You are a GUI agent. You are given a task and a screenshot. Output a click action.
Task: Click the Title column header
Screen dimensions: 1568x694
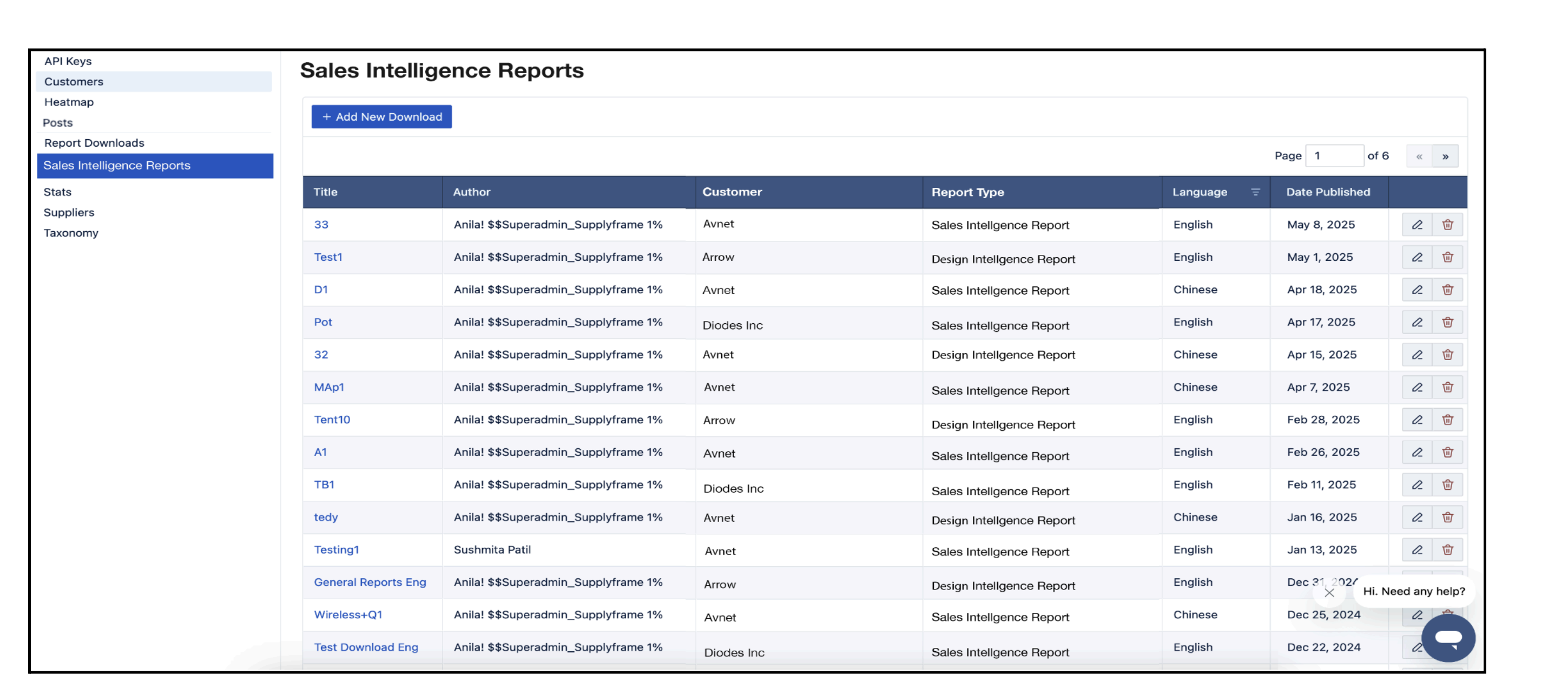pos(372,192)
